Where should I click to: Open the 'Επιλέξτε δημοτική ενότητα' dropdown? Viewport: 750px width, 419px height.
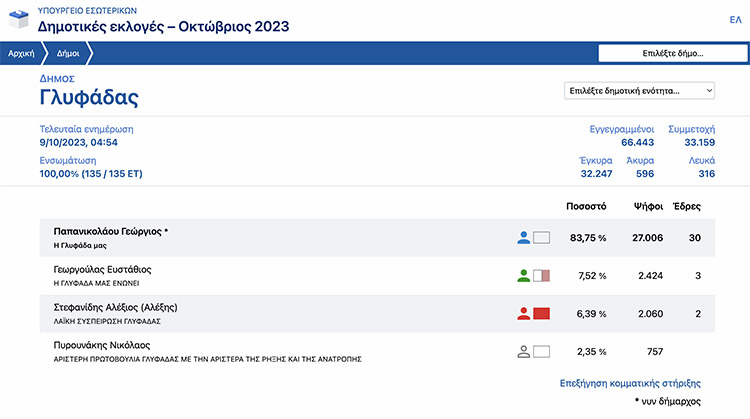click(640, 90)
